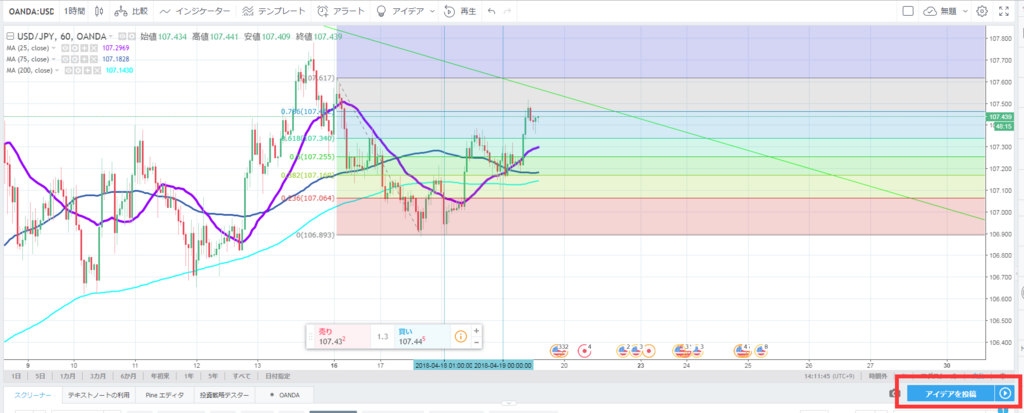Screen dimensions: 1024x413
Task: Open the Indicators (インジケーター) menu
Action: (195, 11)
